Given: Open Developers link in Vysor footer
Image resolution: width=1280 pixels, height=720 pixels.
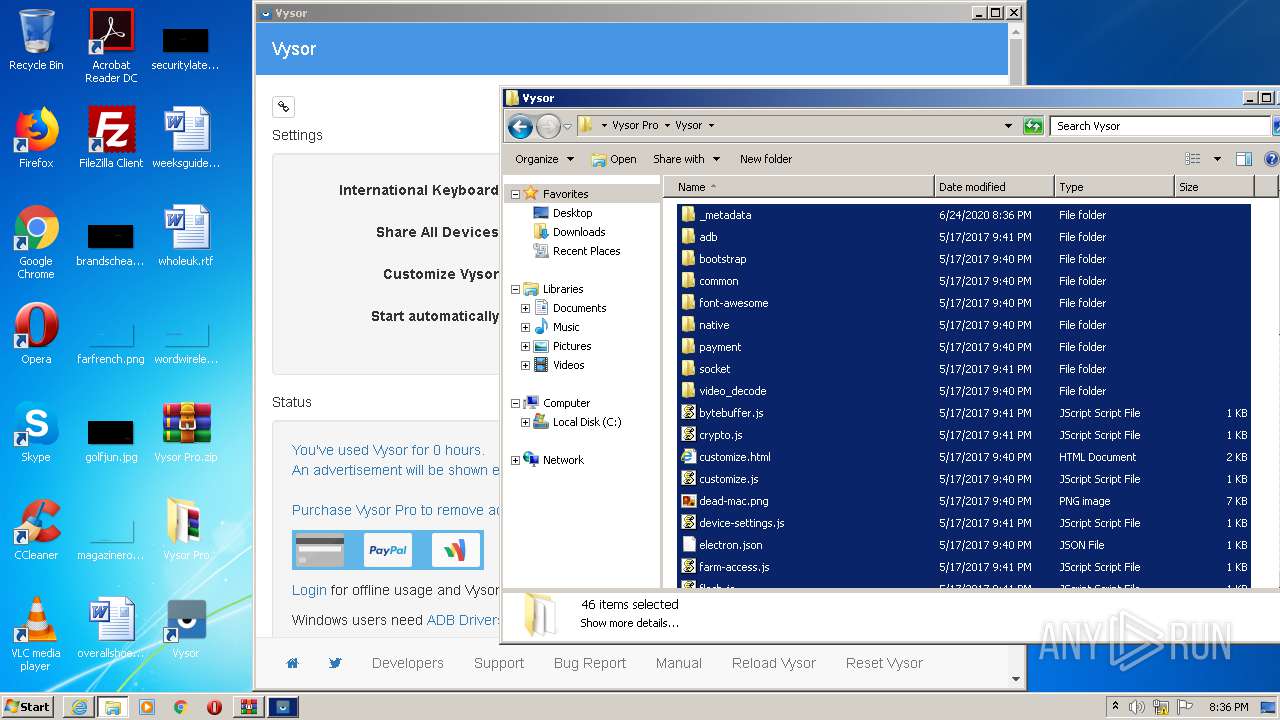Looking at the screenshot, I should click(x=407, y=663).
